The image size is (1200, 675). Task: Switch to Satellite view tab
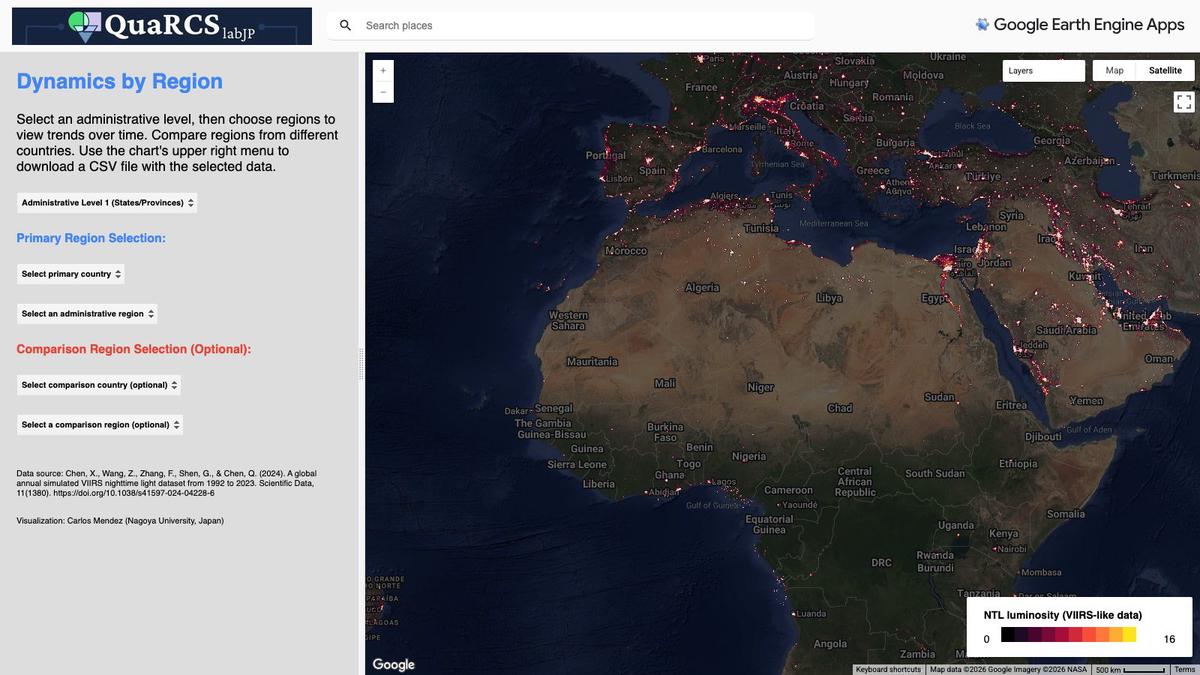coord(1165,71)
